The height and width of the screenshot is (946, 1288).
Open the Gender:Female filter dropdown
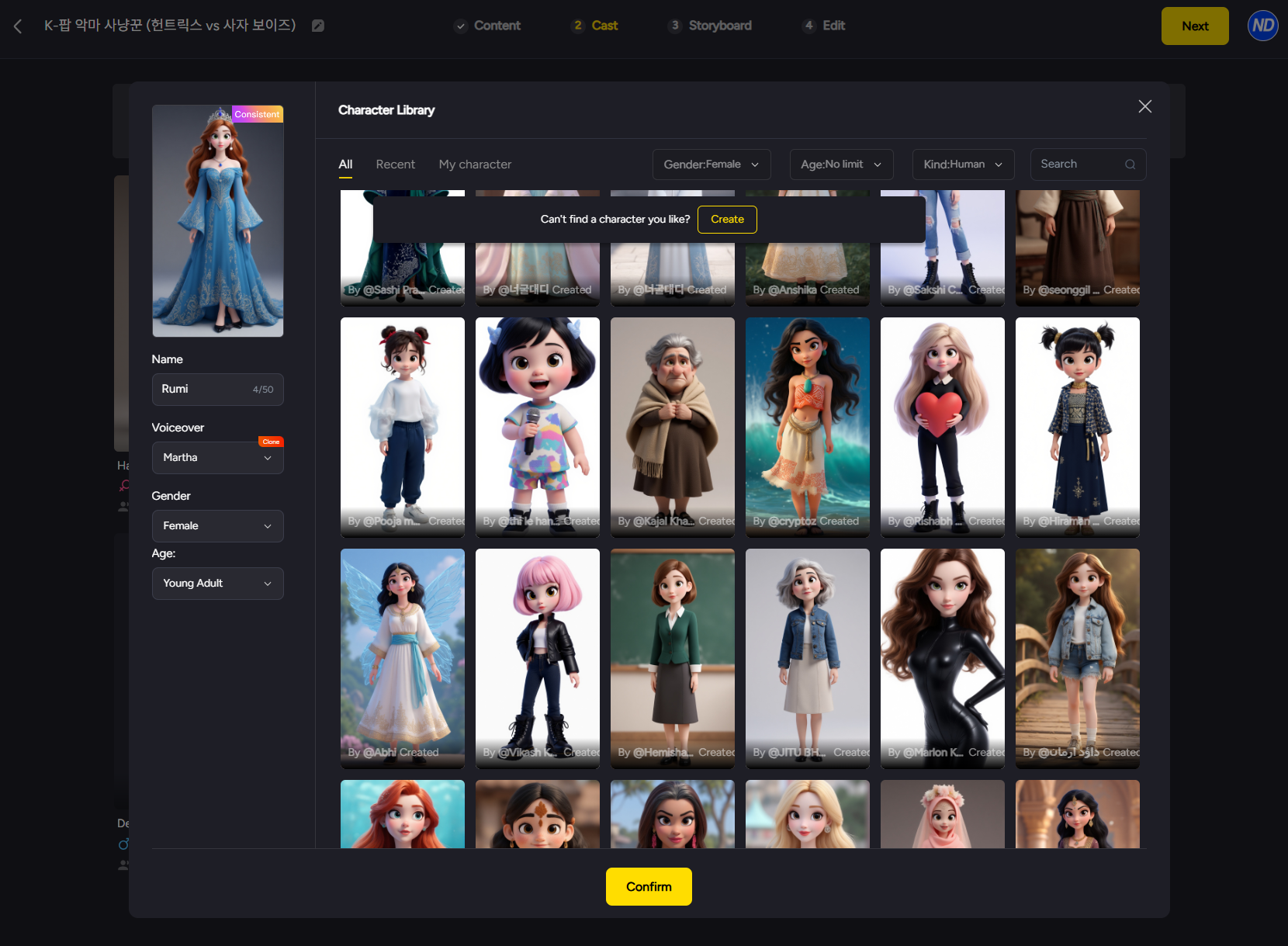tap(712, 165)
